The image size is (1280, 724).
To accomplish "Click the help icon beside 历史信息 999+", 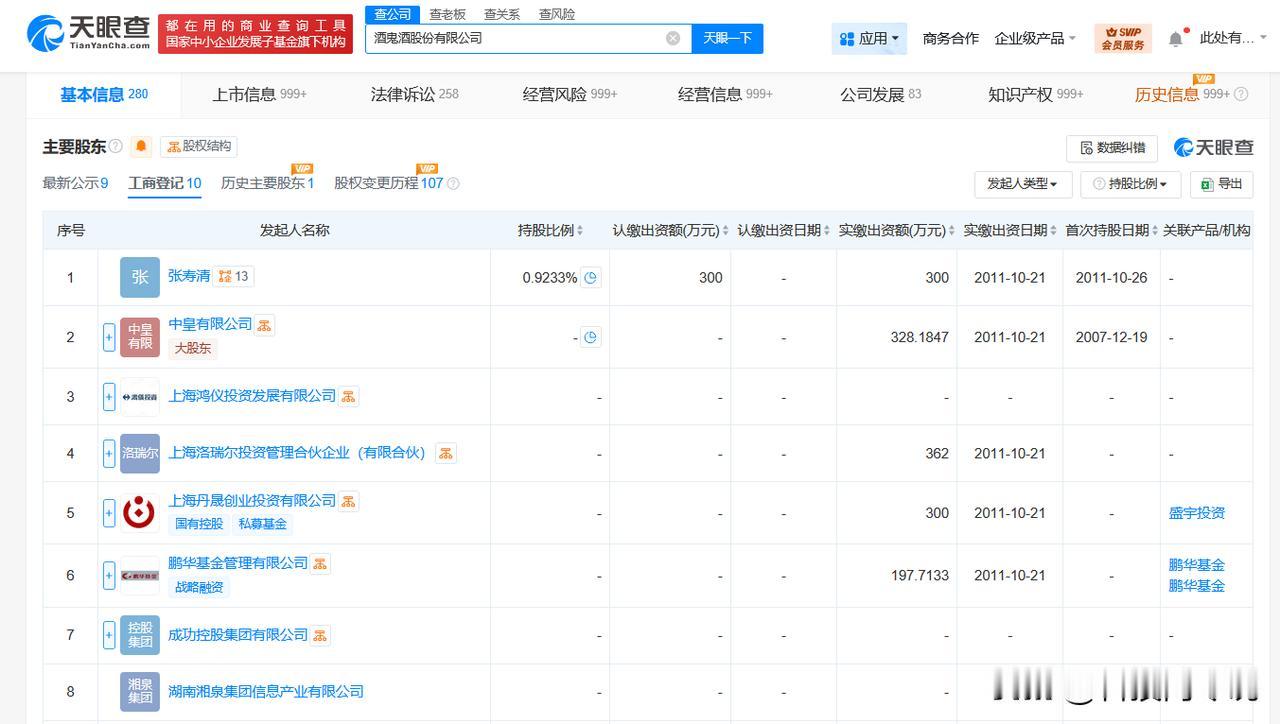I will (1241, 94).
